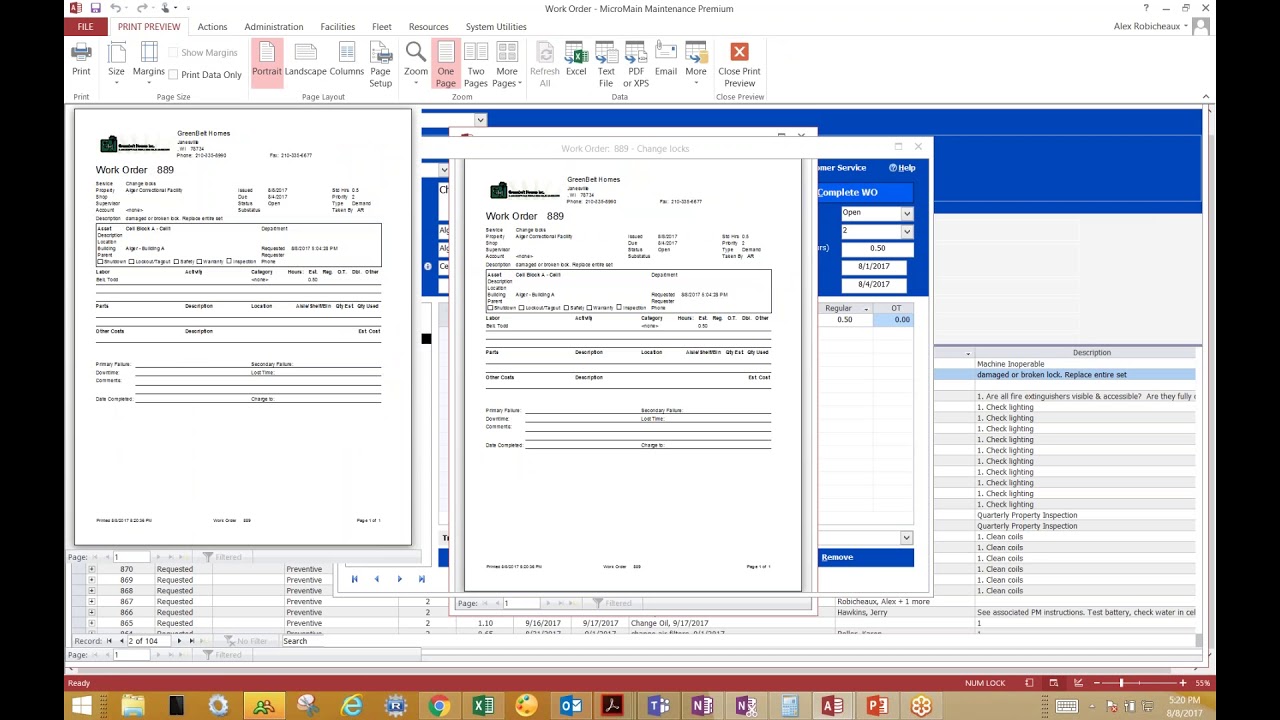Open the Actions ribbon tab
1280x720 pixels.
[x=212, y=27]
